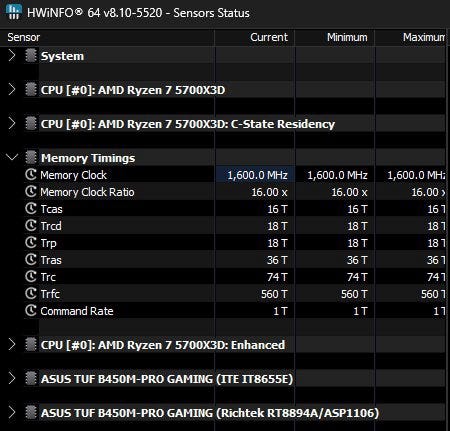Click the clock icon next to Tcas
Viewport: 450px width, 431px height.
pyautogui.click(x=31, y=208)
